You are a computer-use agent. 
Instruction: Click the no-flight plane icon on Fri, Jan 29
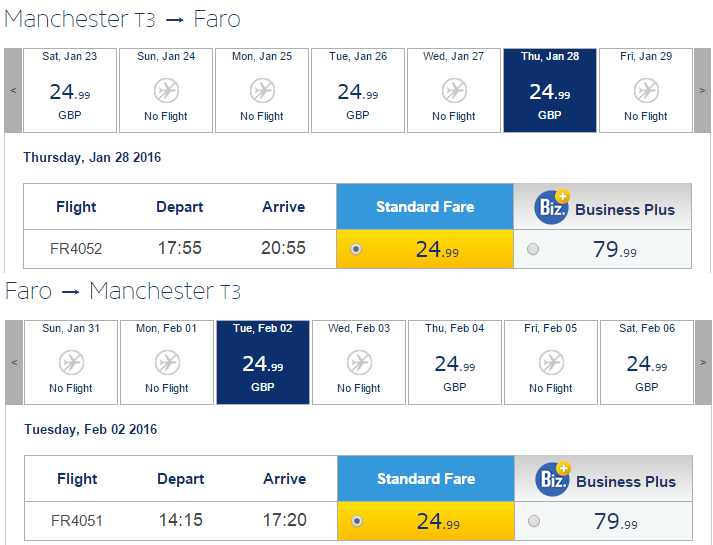(646, 90)
